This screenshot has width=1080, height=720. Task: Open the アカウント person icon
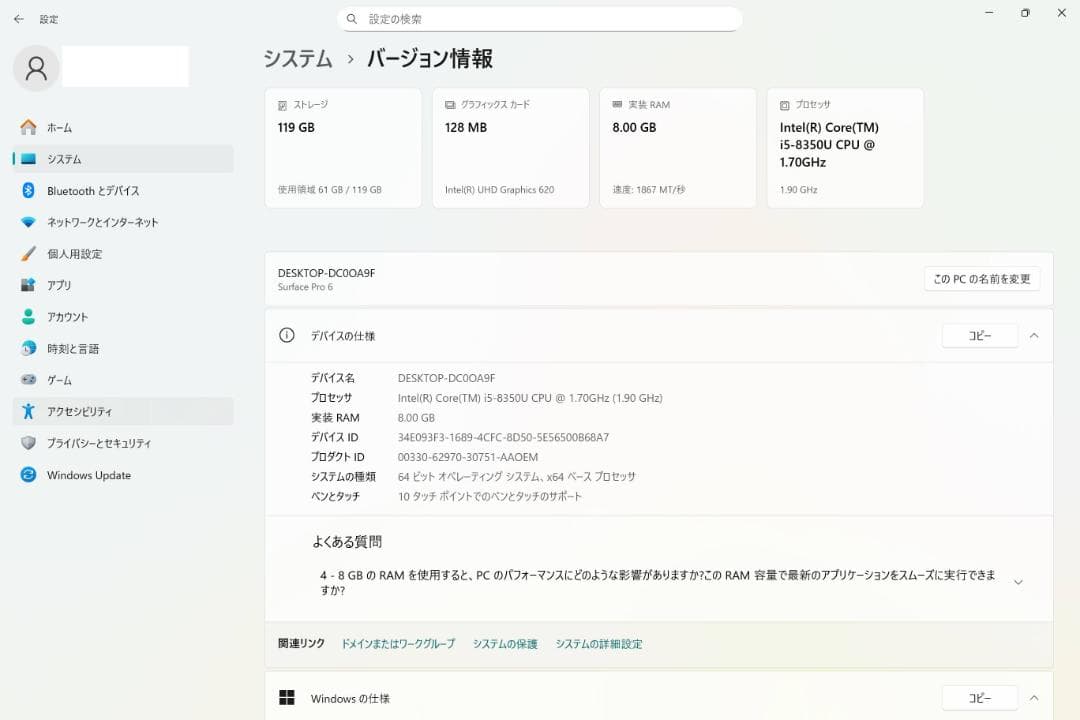30,316
